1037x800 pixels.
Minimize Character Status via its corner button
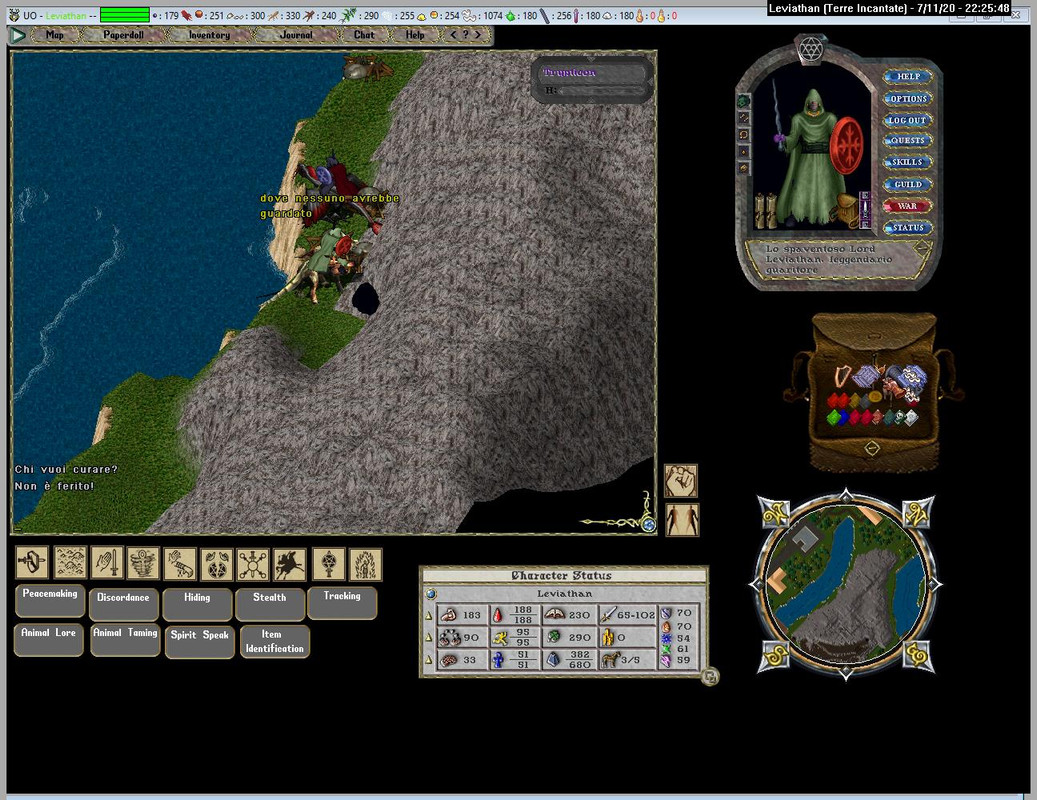tap(710, 676)
